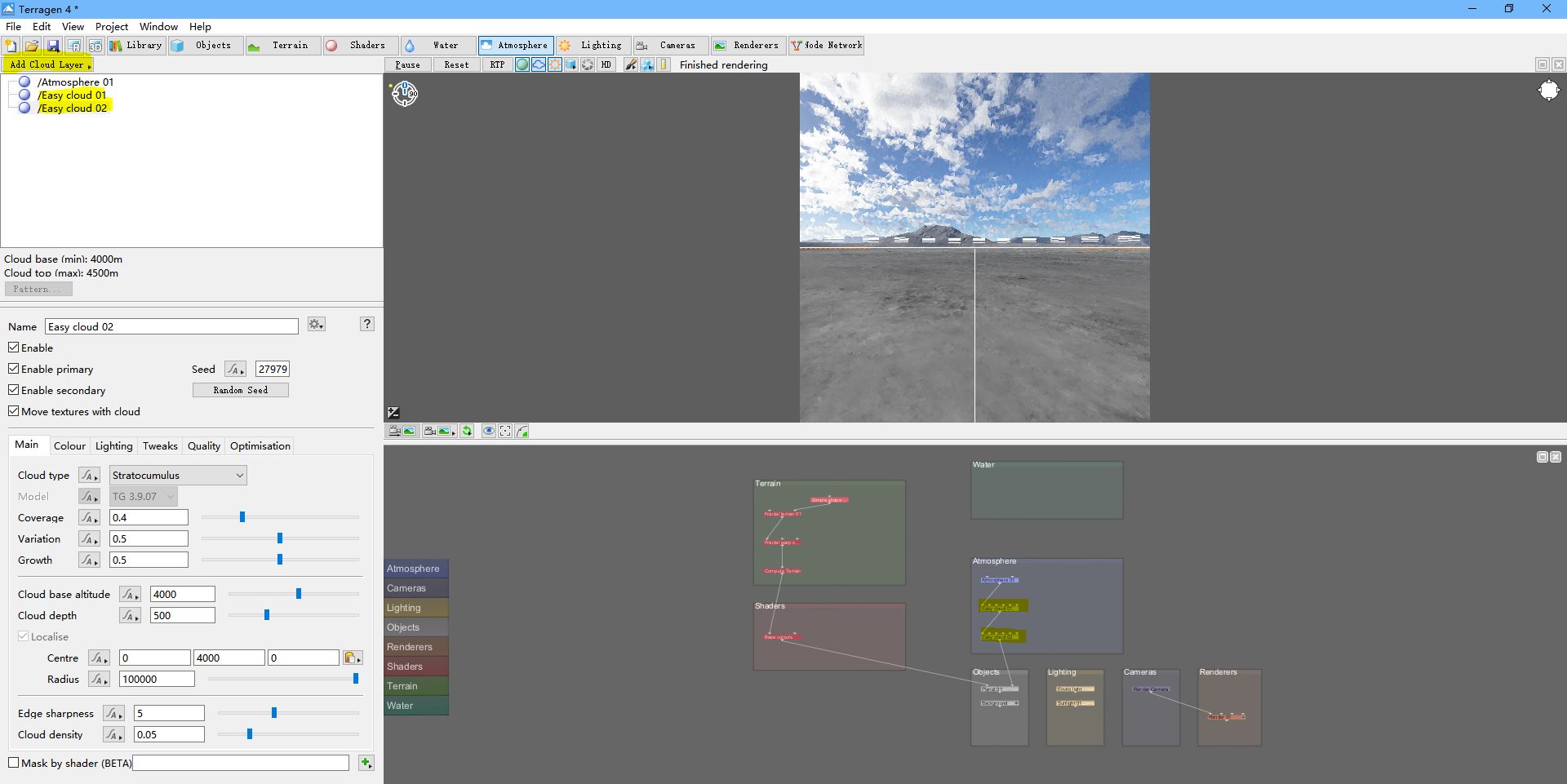Click the Random Seed button
Viewport: 1567px width, 784px height.
(240, 391)
